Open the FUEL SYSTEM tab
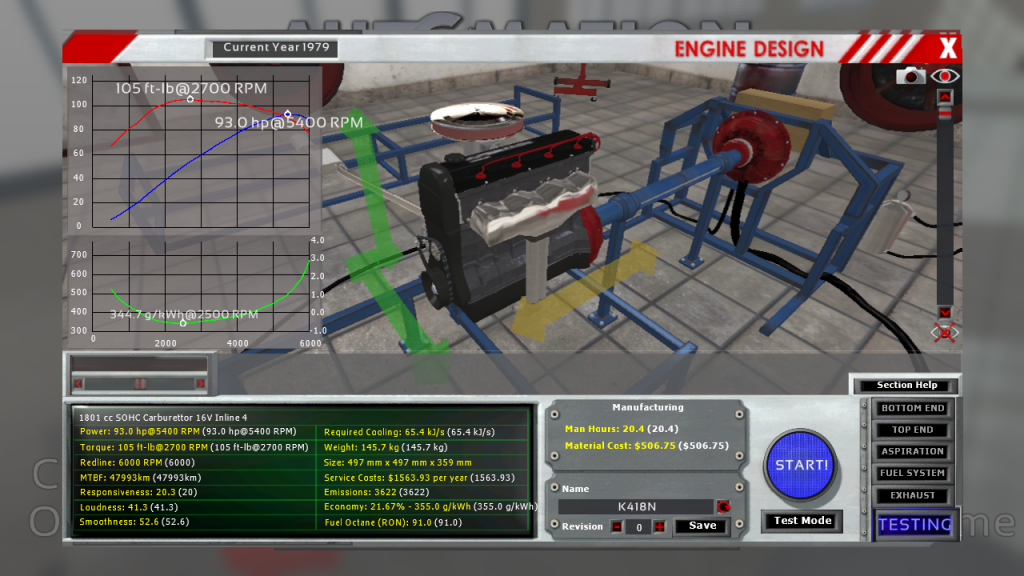 coord(912,473)
